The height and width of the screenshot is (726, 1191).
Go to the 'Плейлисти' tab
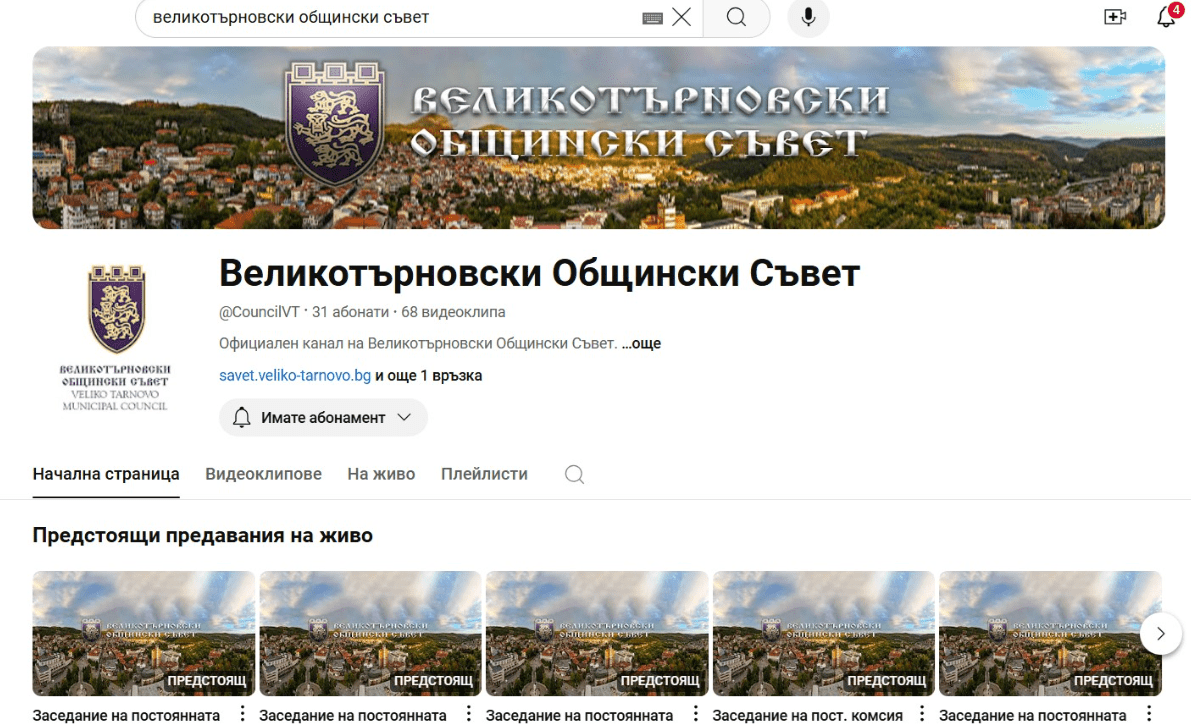click(x=484, y=474)
